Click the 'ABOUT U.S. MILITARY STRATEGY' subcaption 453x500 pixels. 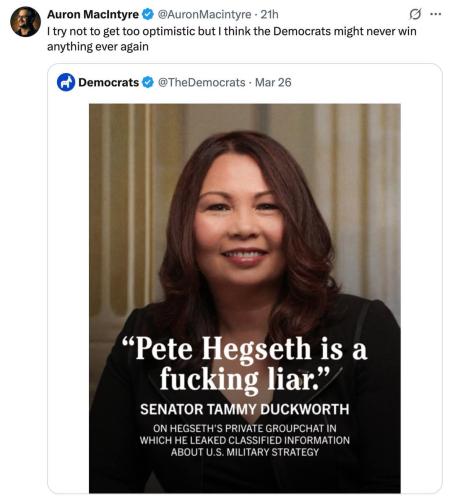pos(245,452)
